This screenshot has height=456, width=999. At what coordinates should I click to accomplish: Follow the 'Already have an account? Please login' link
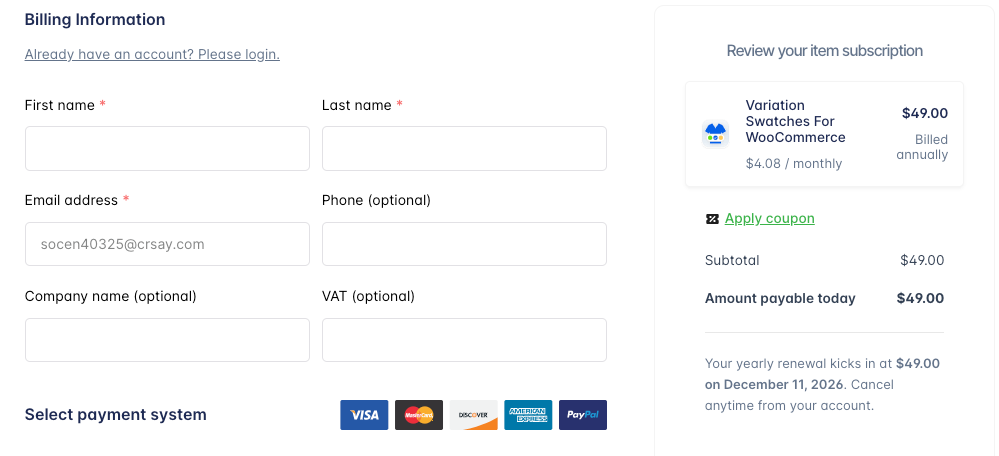coord(152,54)
